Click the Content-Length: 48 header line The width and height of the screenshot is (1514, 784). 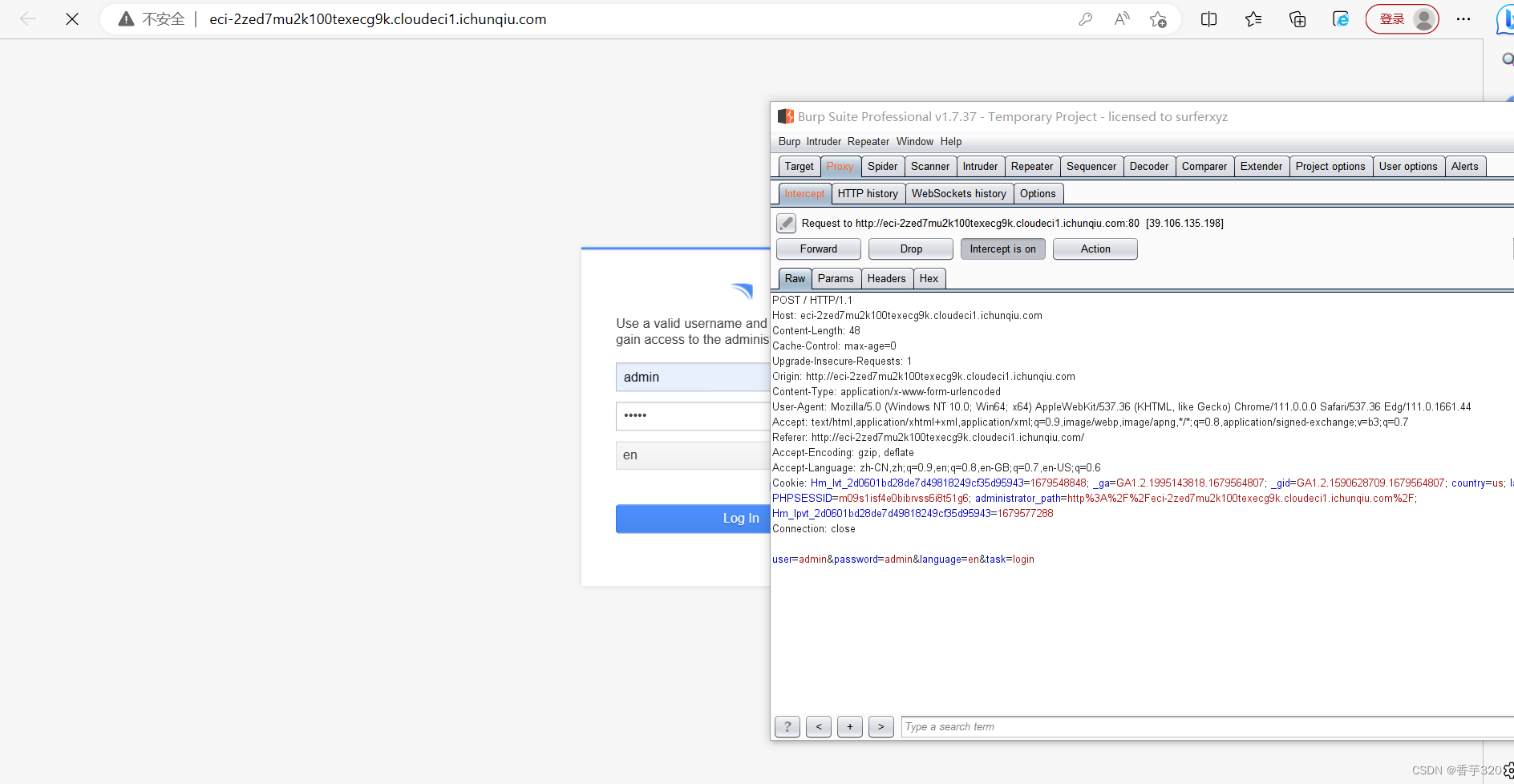(816, 331)
